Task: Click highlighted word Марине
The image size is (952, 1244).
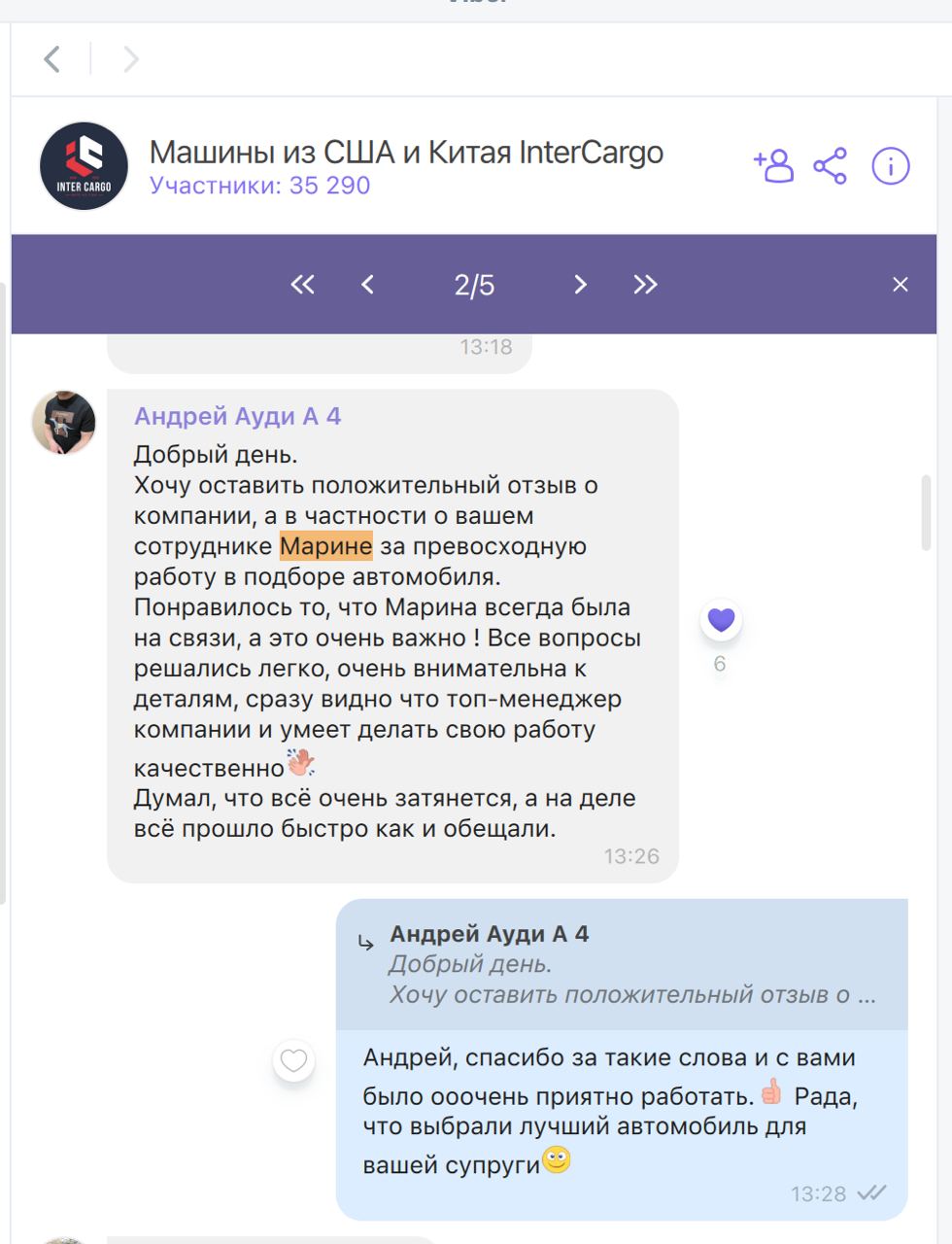Action: [326, 546]
